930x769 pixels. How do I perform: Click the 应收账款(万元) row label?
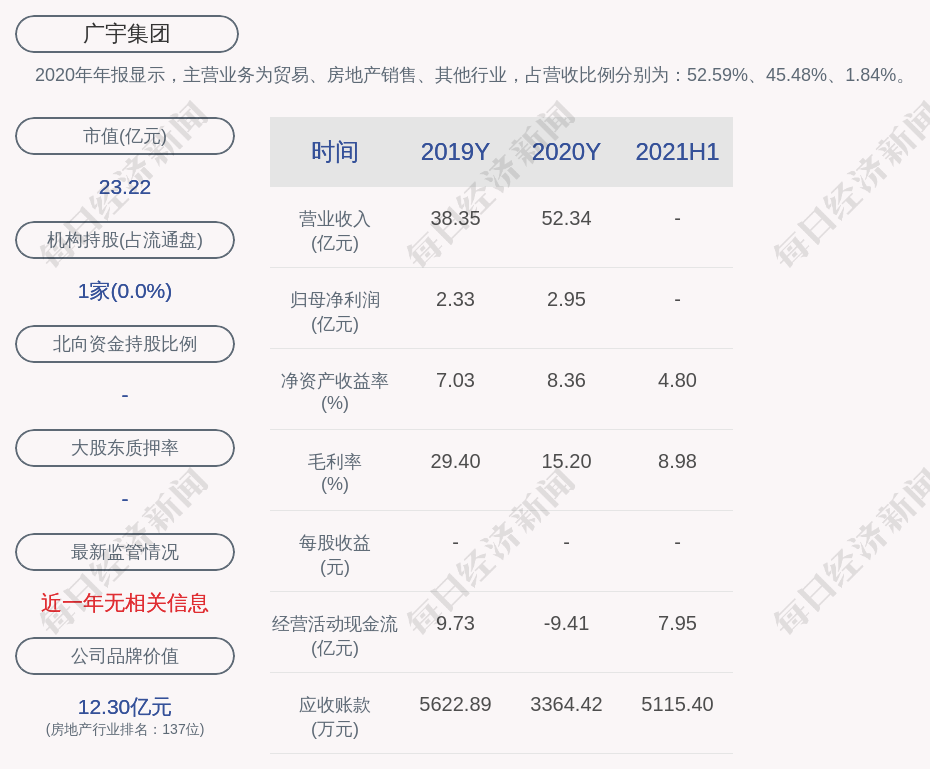tap(335, 717)
